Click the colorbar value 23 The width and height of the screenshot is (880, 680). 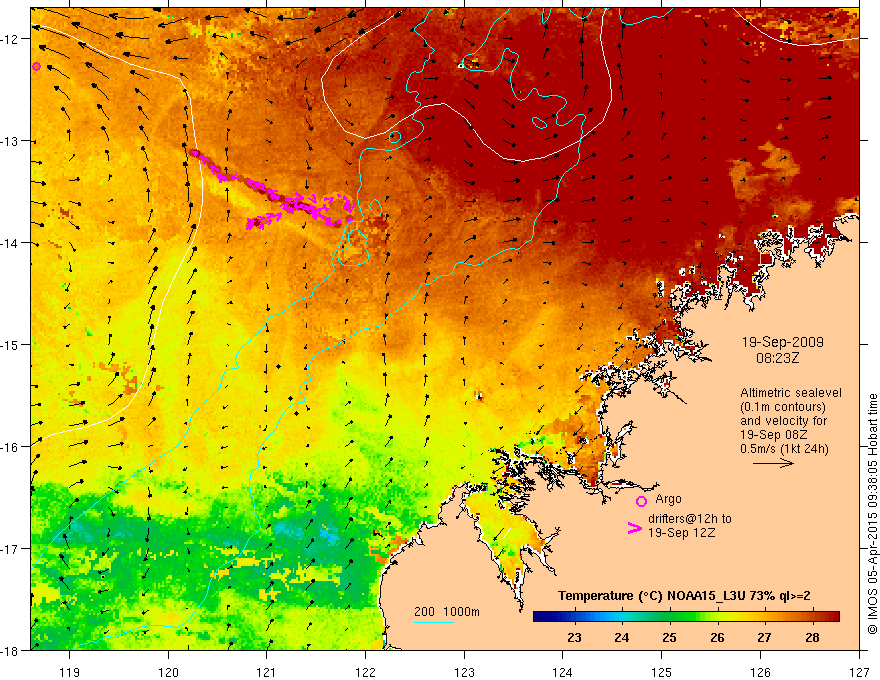tap(574, 638)
